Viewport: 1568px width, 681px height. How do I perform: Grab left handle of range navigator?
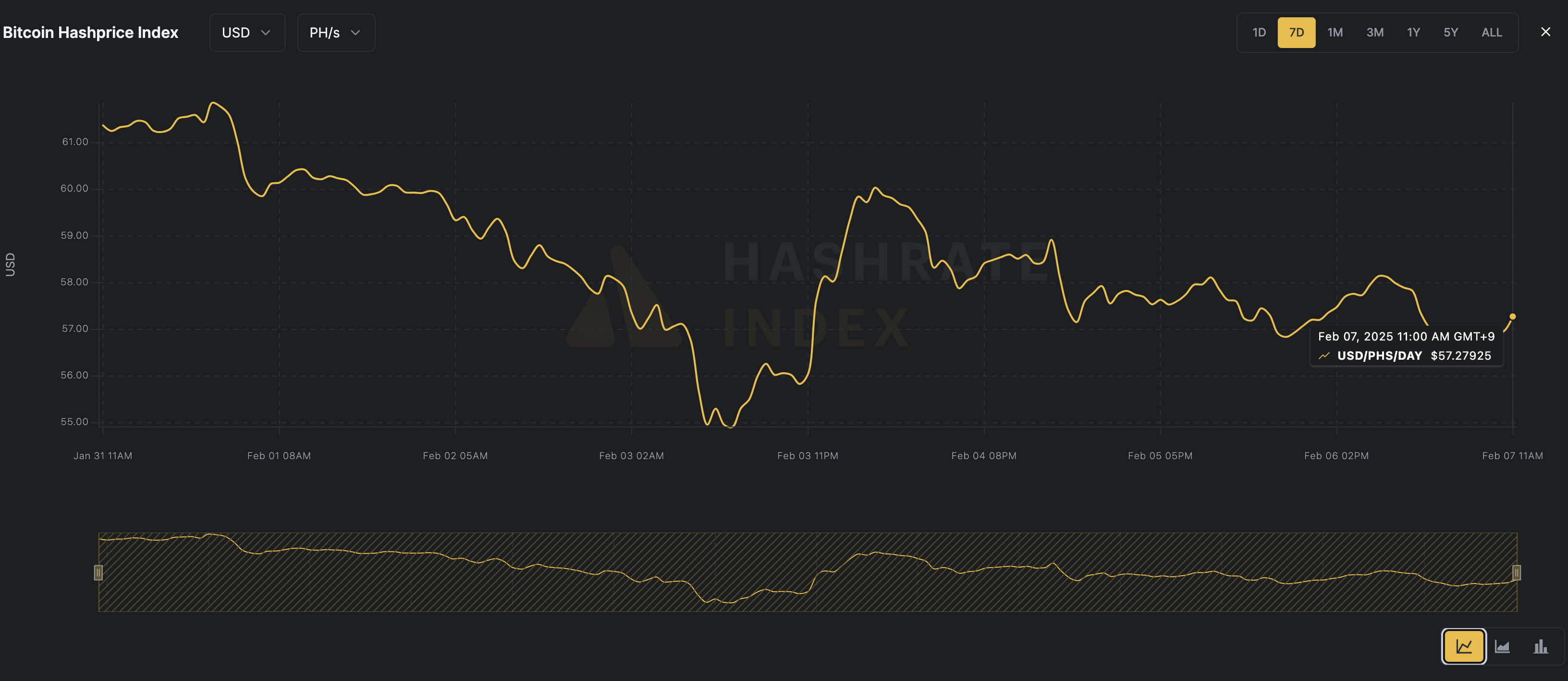pyautogui.click(x=98, y=572)
